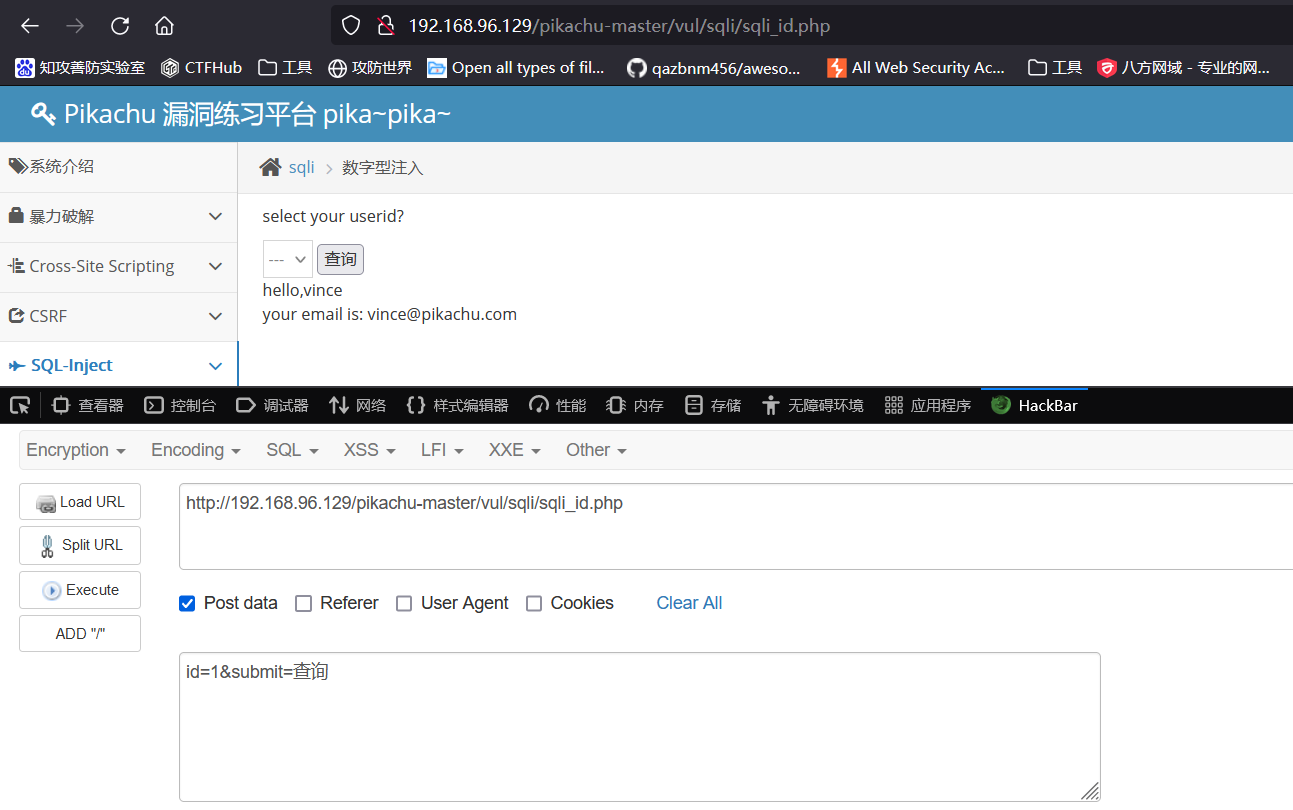Switch to the 控制台 console tab
Image resolution: width=1293 pixels, height=810 pixels.
click(181, 405)
